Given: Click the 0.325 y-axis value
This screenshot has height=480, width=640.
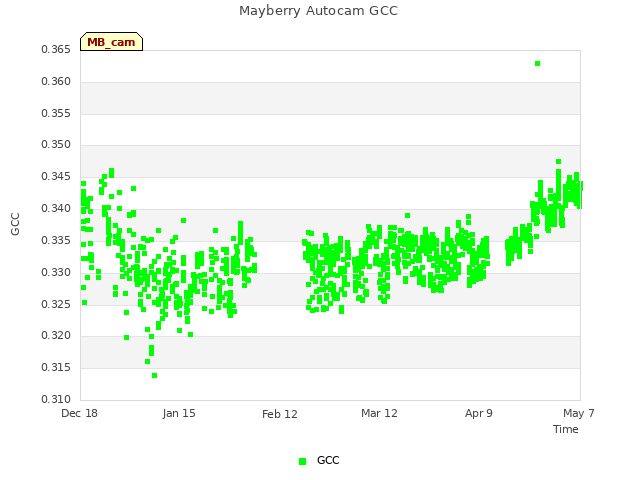Looking at the screenshot, I should pyautogui.click(x=56, y=304).
